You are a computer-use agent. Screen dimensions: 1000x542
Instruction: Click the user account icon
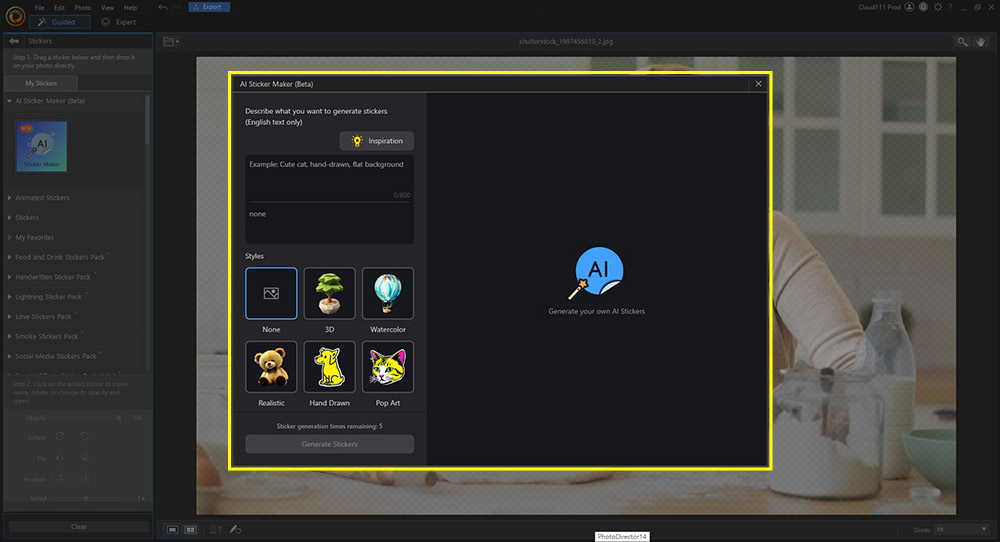click(x=909, y=7)
